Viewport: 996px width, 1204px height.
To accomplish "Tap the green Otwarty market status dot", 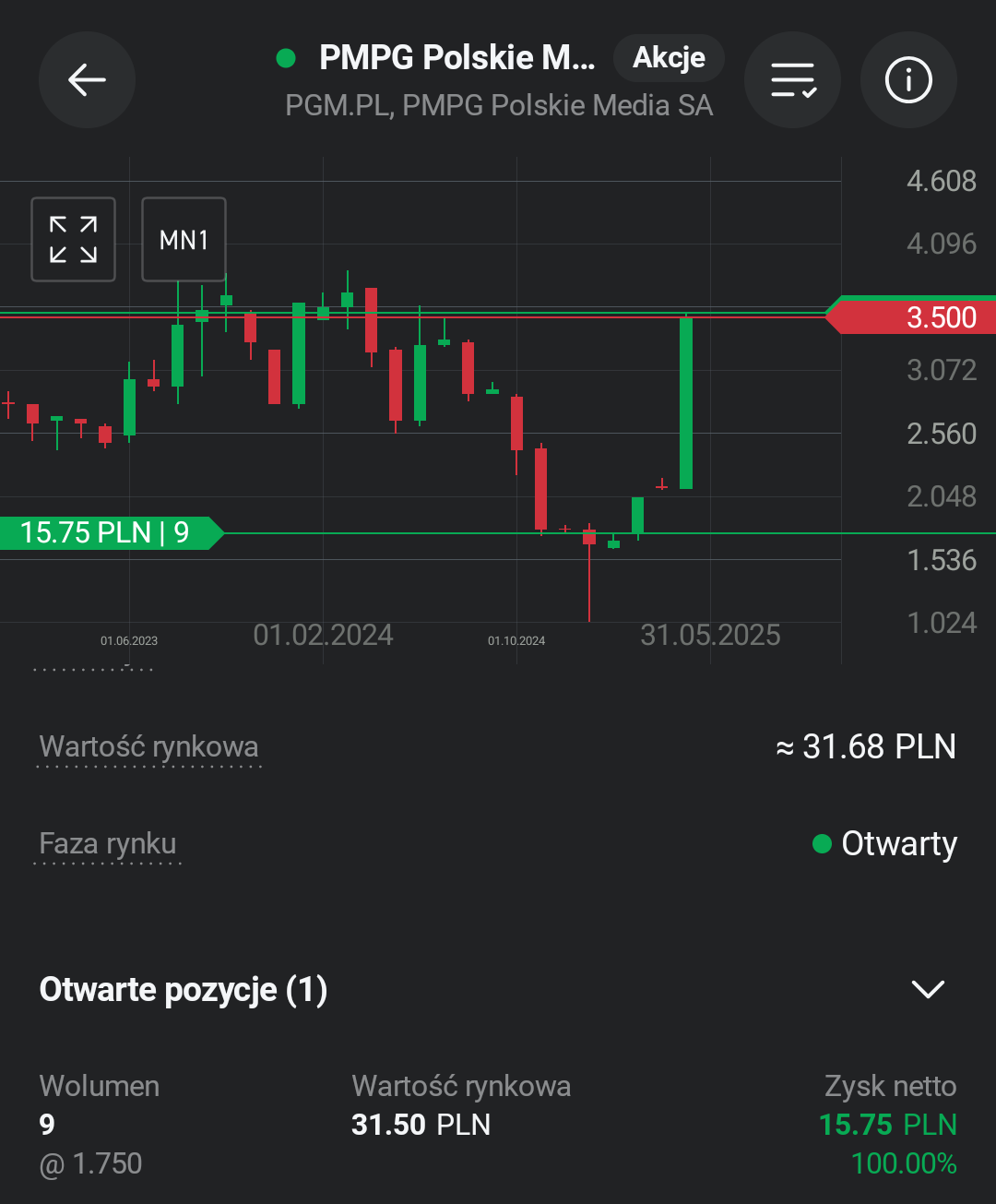I will (822, 843).
